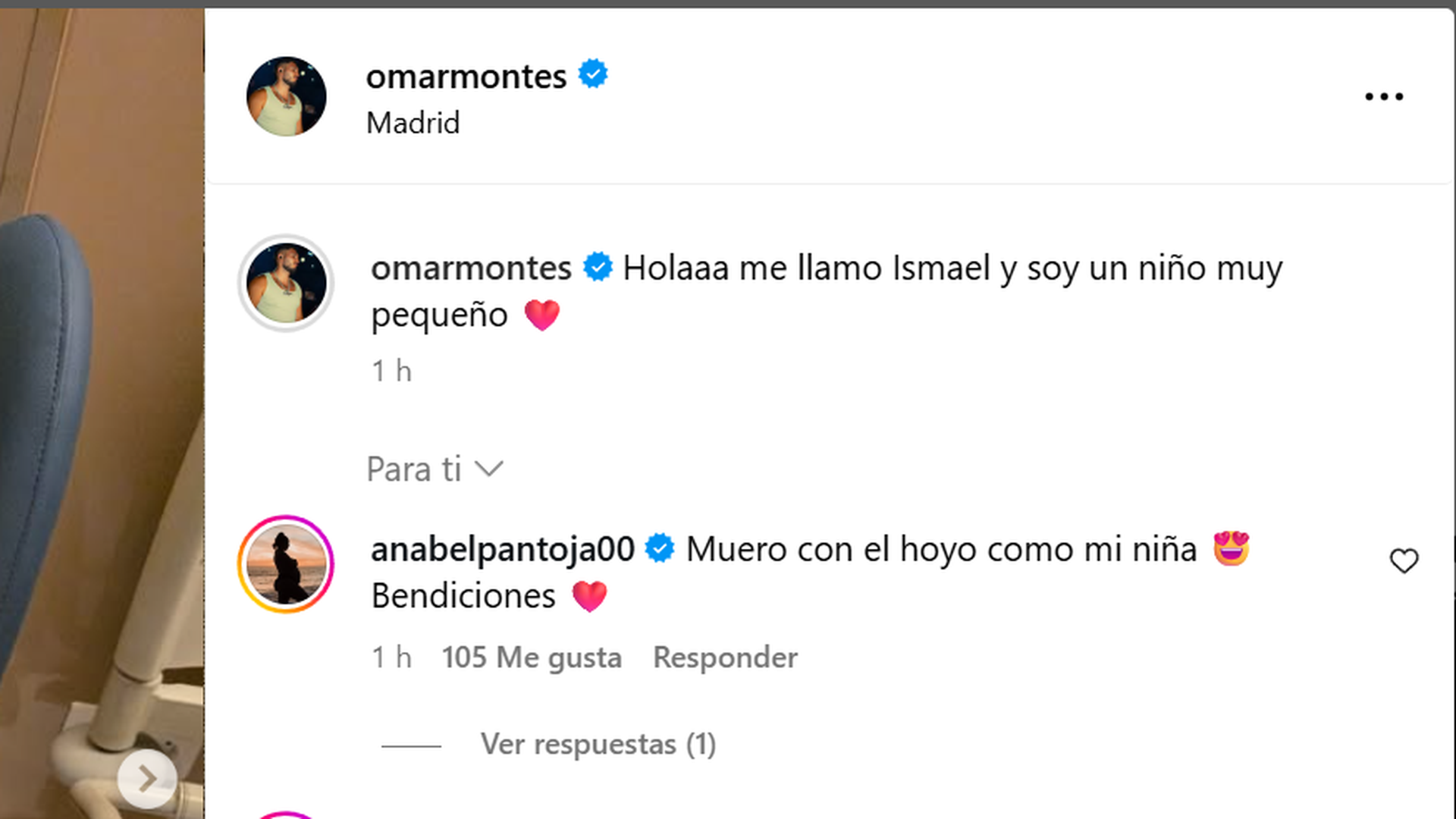View the "105 Me gusta" likes list
1456x819 pixels.
(x=532, y=657)
